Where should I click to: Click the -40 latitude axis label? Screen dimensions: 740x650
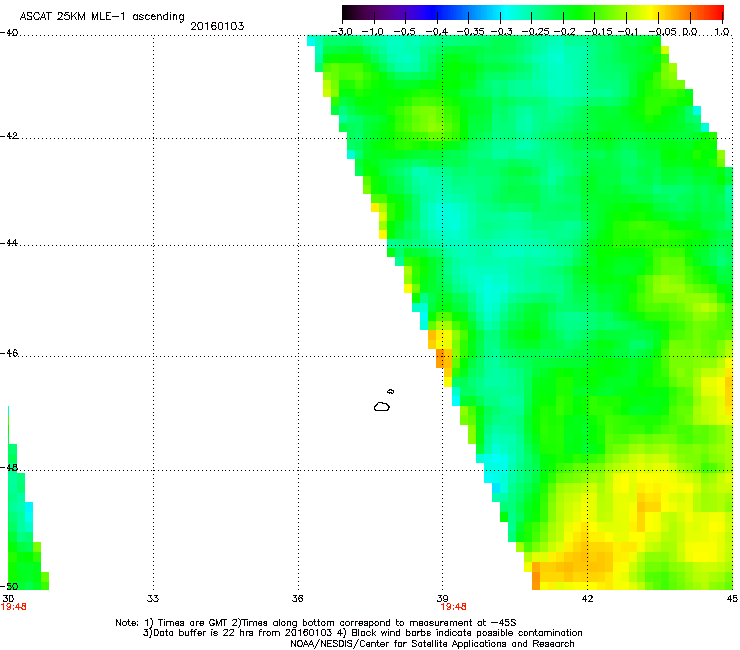click(9, 33)
